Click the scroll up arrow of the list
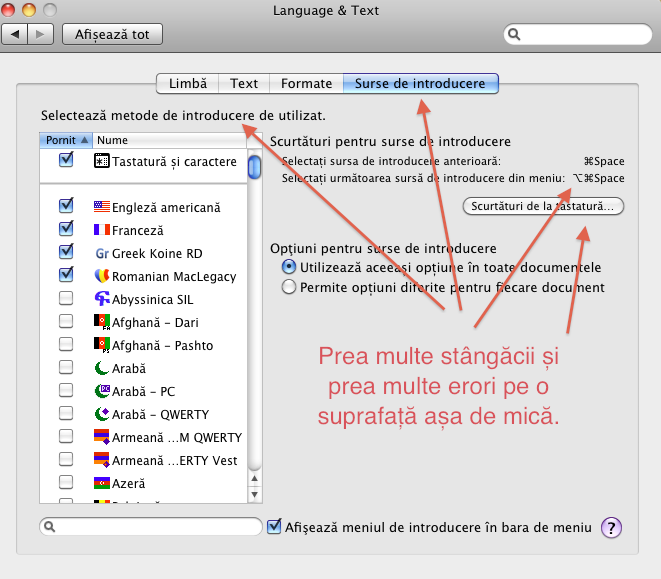This screenshot has width=661, height=579. [x=254, y=478]
